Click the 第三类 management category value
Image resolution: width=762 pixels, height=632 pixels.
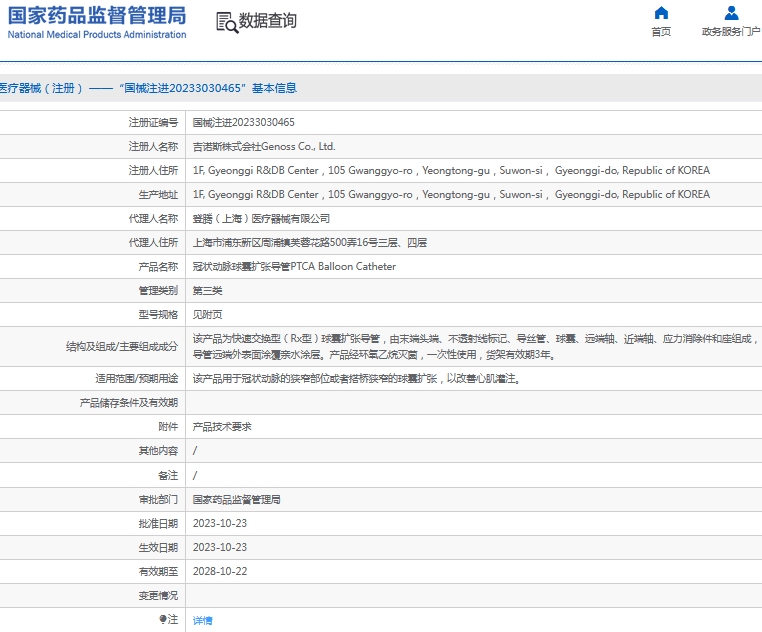click(x=207, y=291)
